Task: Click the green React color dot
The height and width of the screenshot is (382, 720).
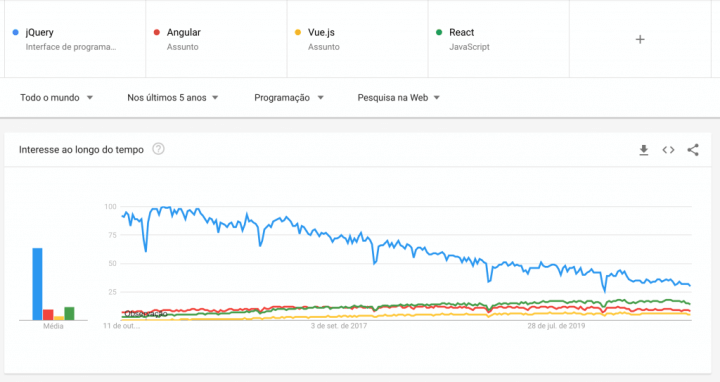Action: (x=439, y=32)
